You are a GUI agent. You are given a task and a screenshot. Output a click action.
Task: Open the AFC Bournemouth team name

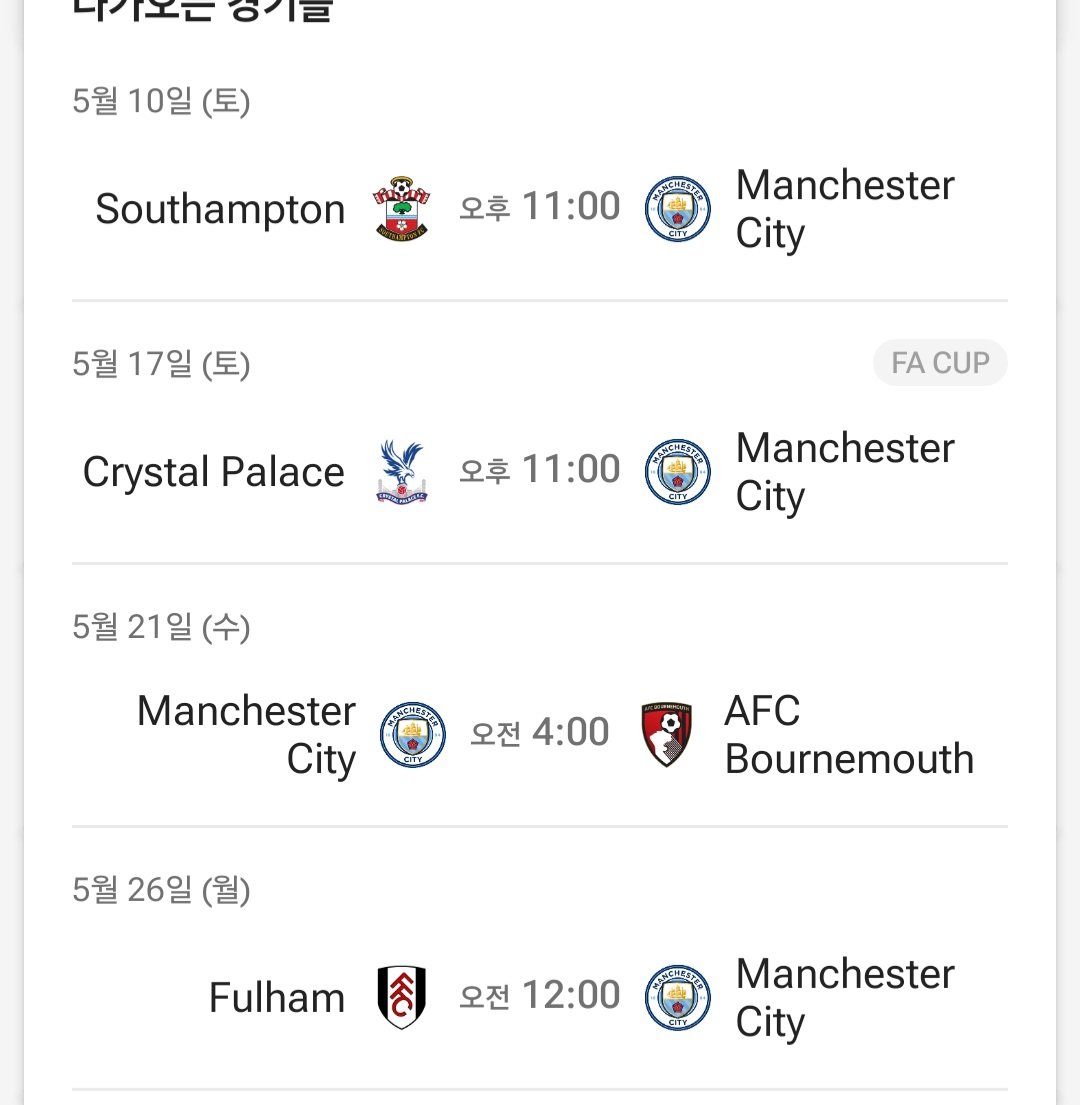[x=849, y=734]
